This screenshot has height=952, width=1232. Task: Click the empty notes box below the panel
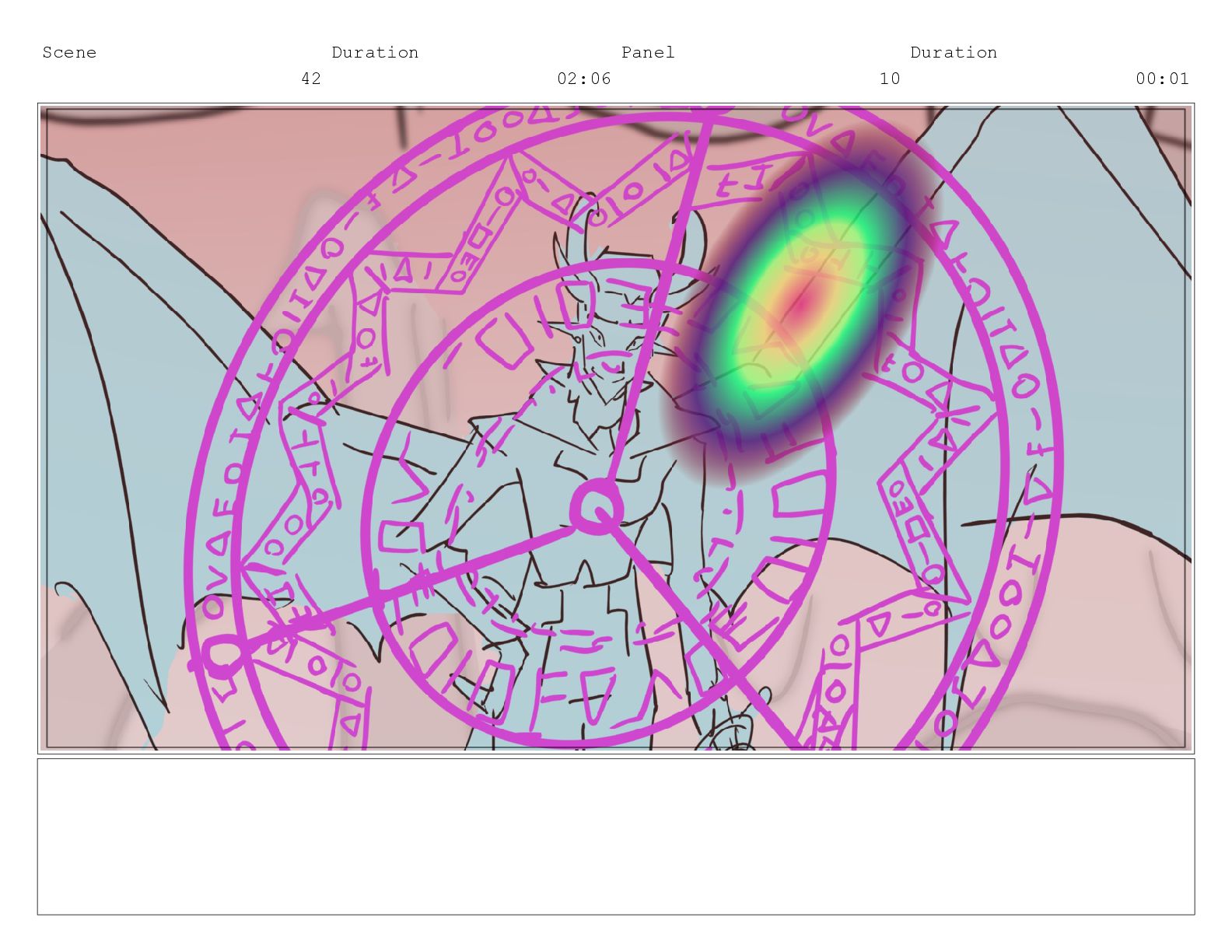pyautogui.click(x=616, y=837)
